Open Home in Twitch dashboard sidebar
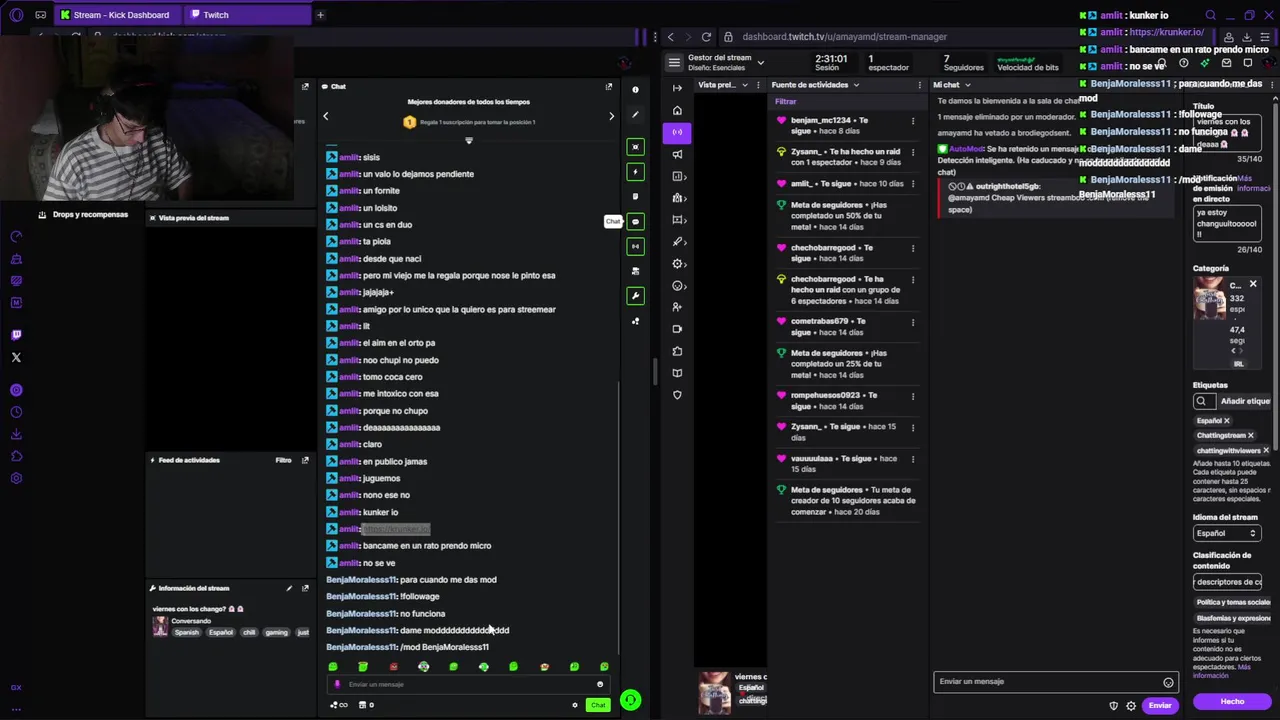 677,110
